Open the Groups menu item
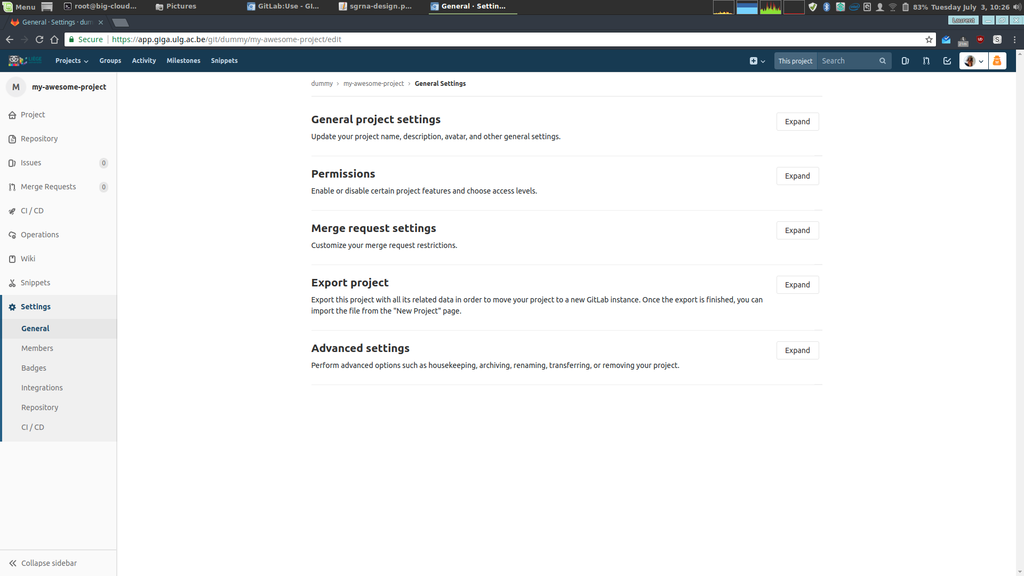This screenshot has width=1024, height=576. (110, 61)
